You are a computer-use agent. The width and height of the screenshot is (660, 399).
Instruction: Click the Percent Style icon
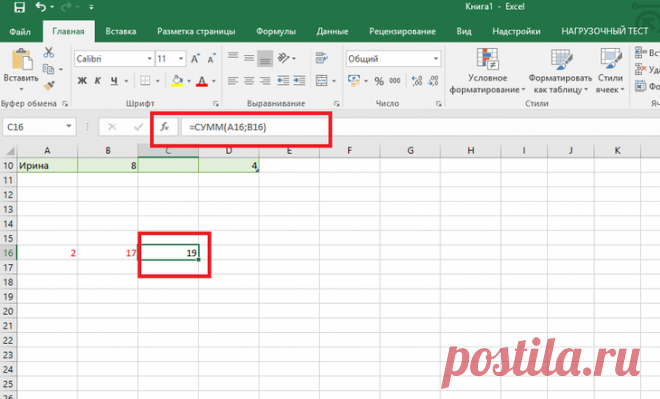[x=379, y=81]
